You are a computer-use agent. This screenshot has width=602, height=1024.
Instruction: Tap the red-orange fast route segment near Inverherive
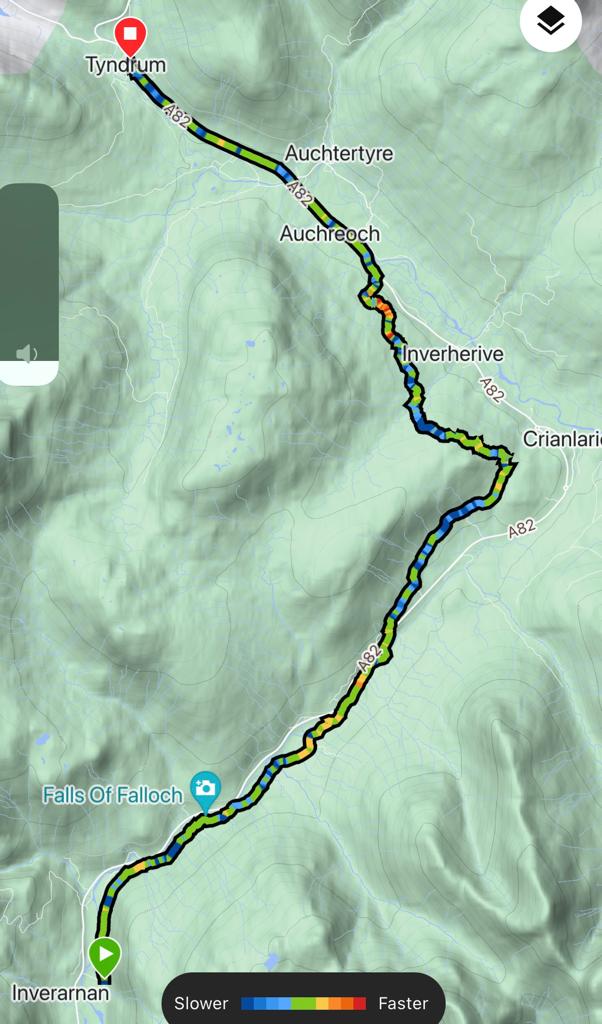point(384,312)
